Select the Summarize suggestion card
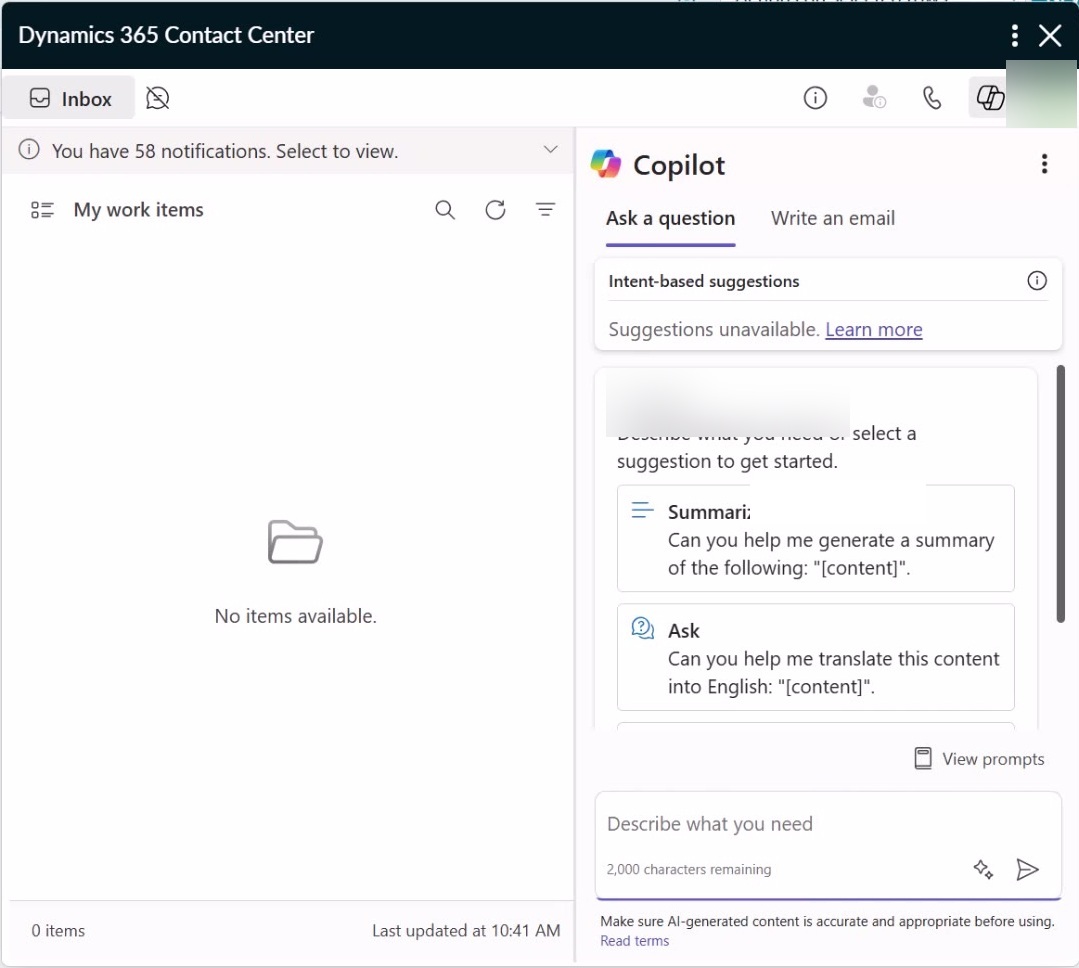The width and height of the screenshot is (1079, 968). (x=815, y=539)
